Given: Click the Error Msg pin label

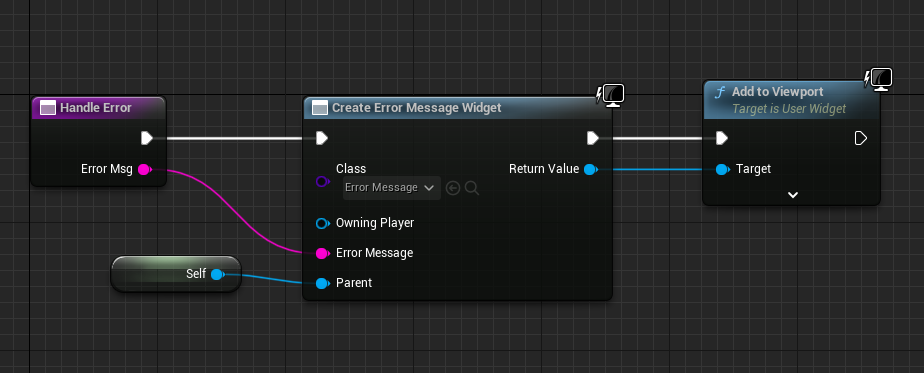Looking at the screenshot, I should tap(107, 170).
